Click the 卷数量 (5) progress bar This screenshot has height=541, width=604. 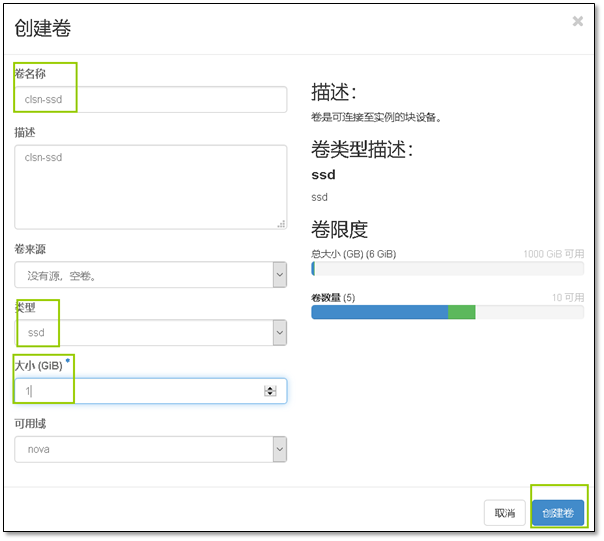pos(448,312)
